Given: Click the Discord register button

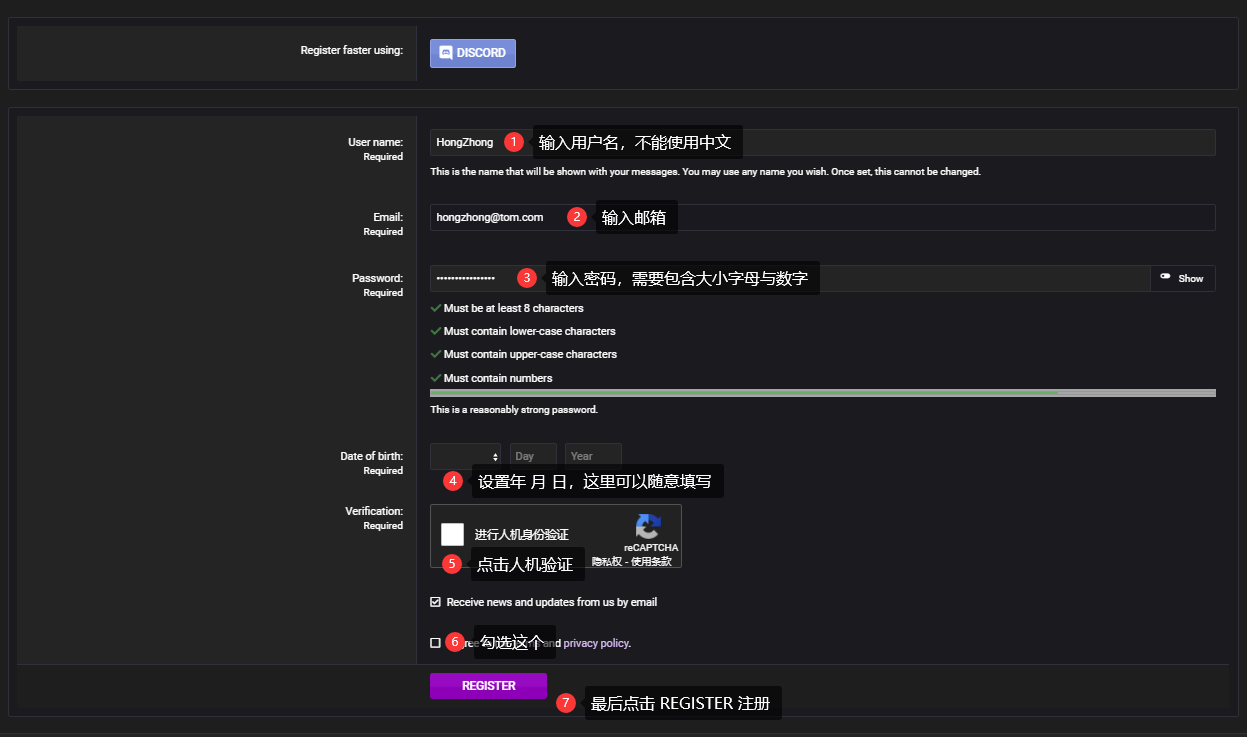Looking at the screenshot, I should [x=472, y=53].
